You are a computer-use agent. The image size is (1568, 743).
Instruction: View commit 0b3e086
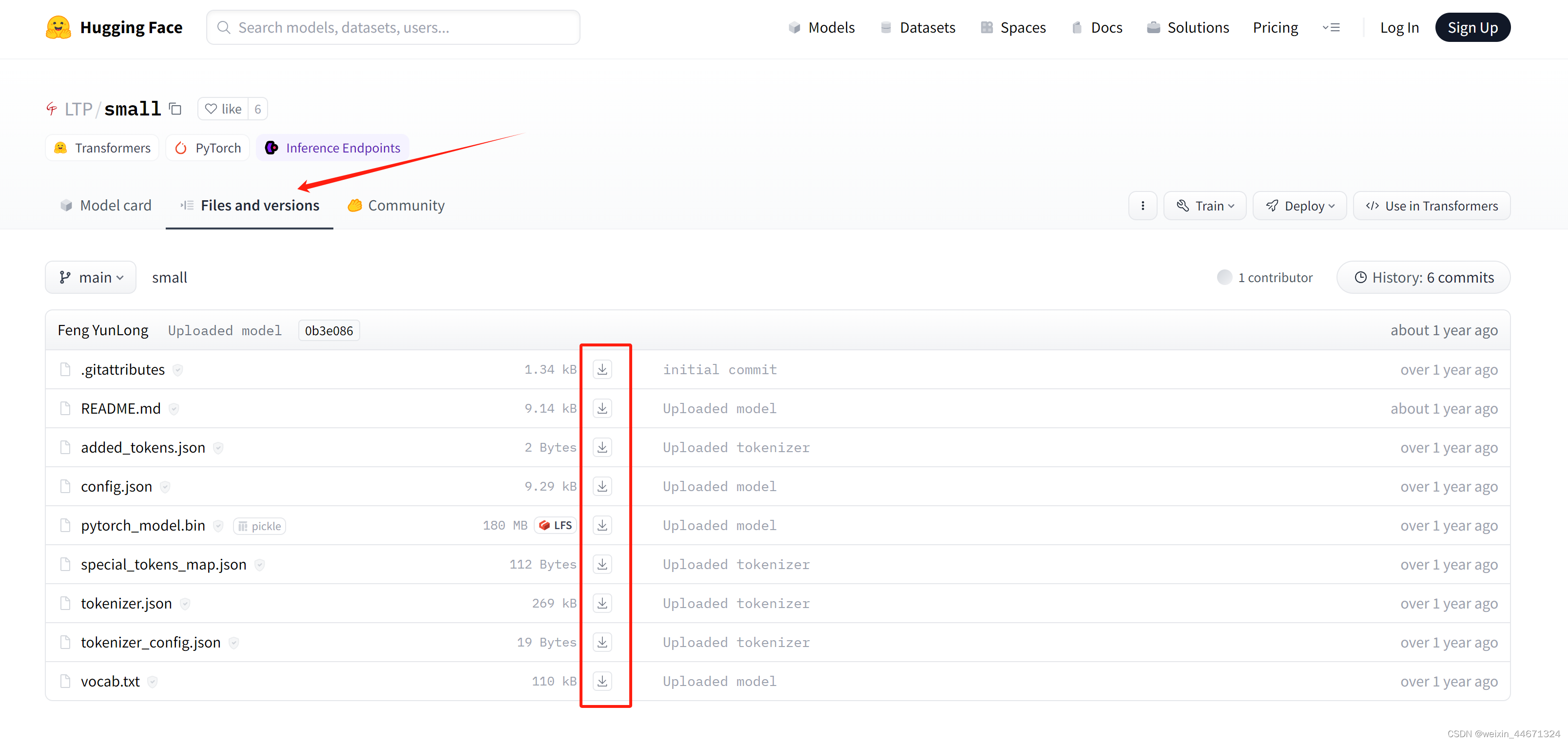point(329,330)
